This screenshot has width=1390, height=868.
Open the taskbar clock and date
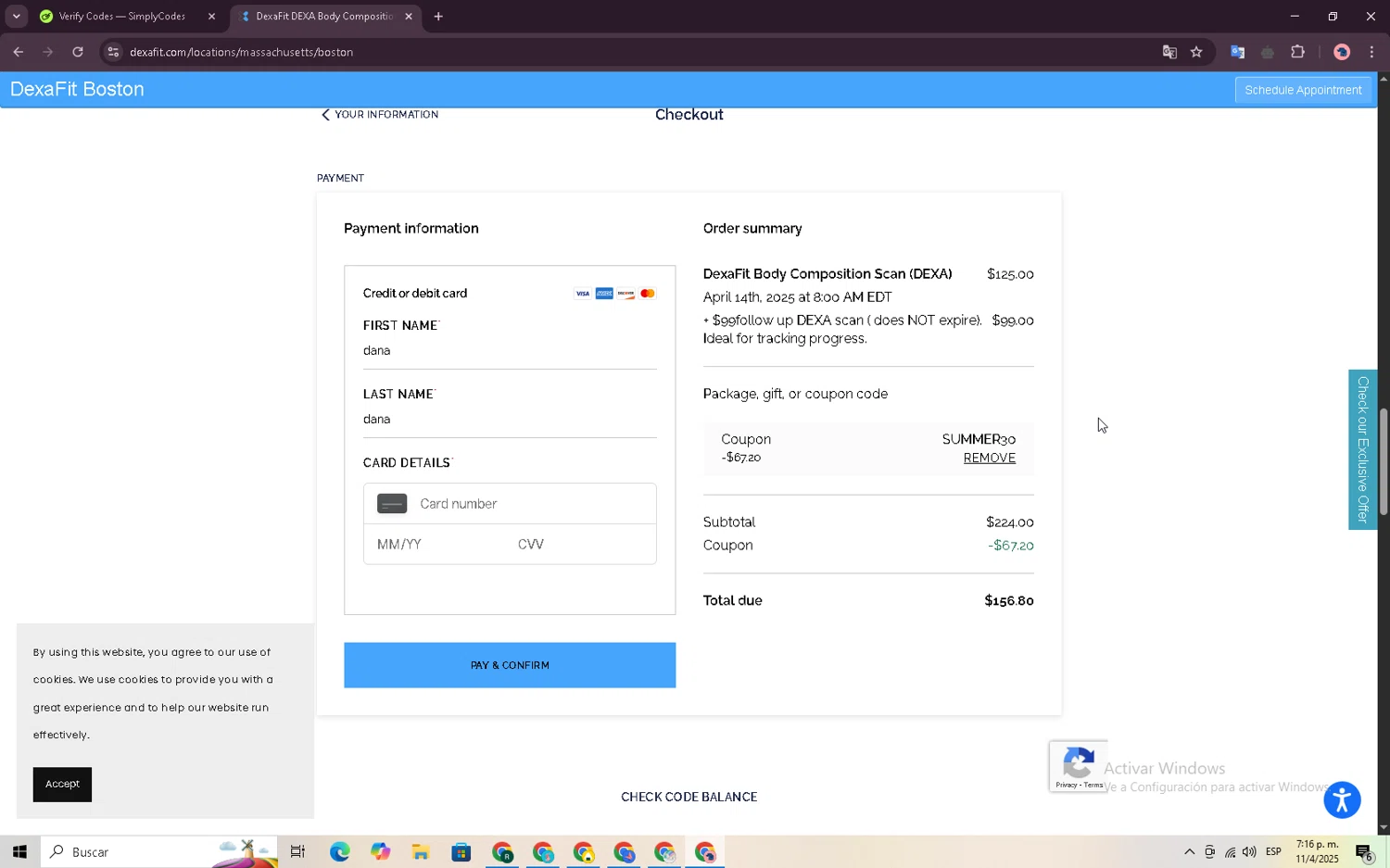(1317, 852)
